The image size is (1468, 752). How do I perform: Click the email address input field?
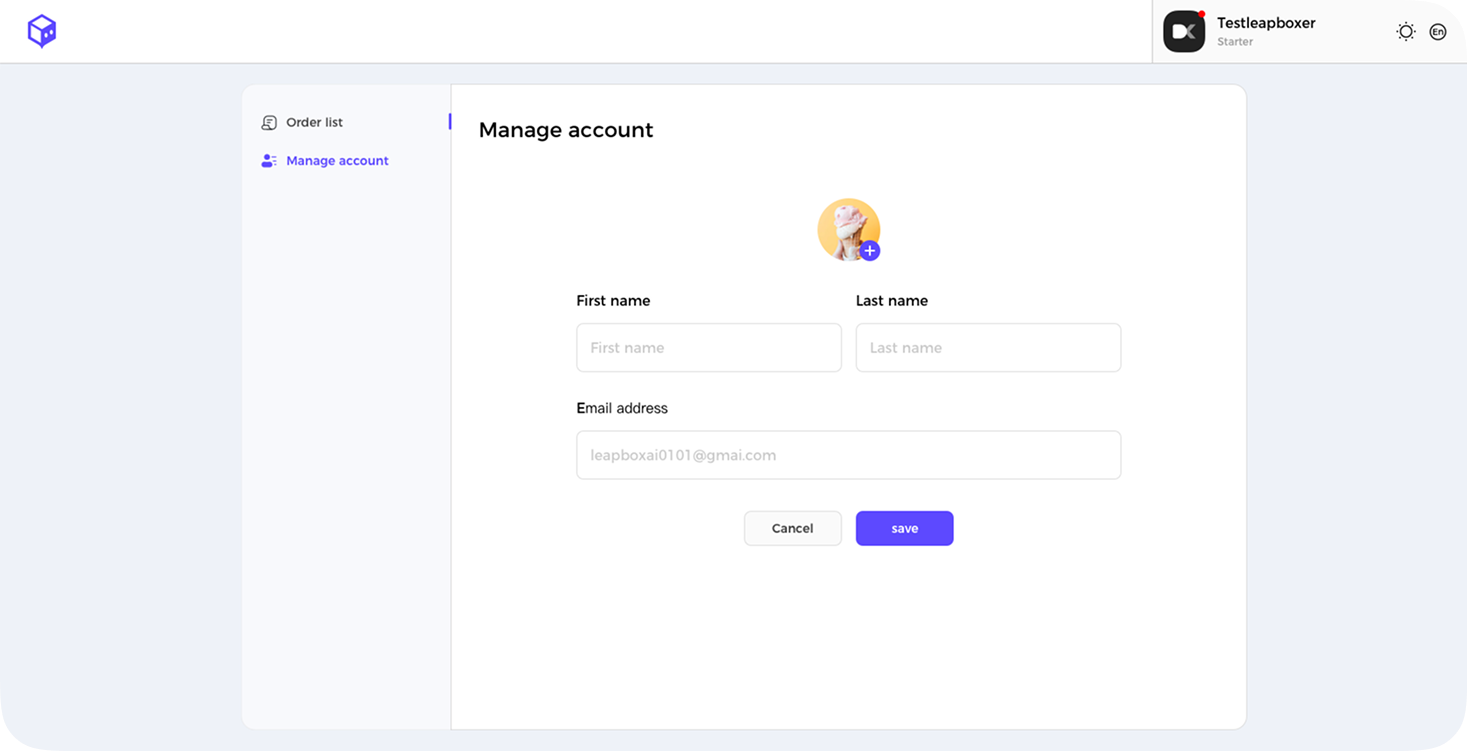pos(849,454)
